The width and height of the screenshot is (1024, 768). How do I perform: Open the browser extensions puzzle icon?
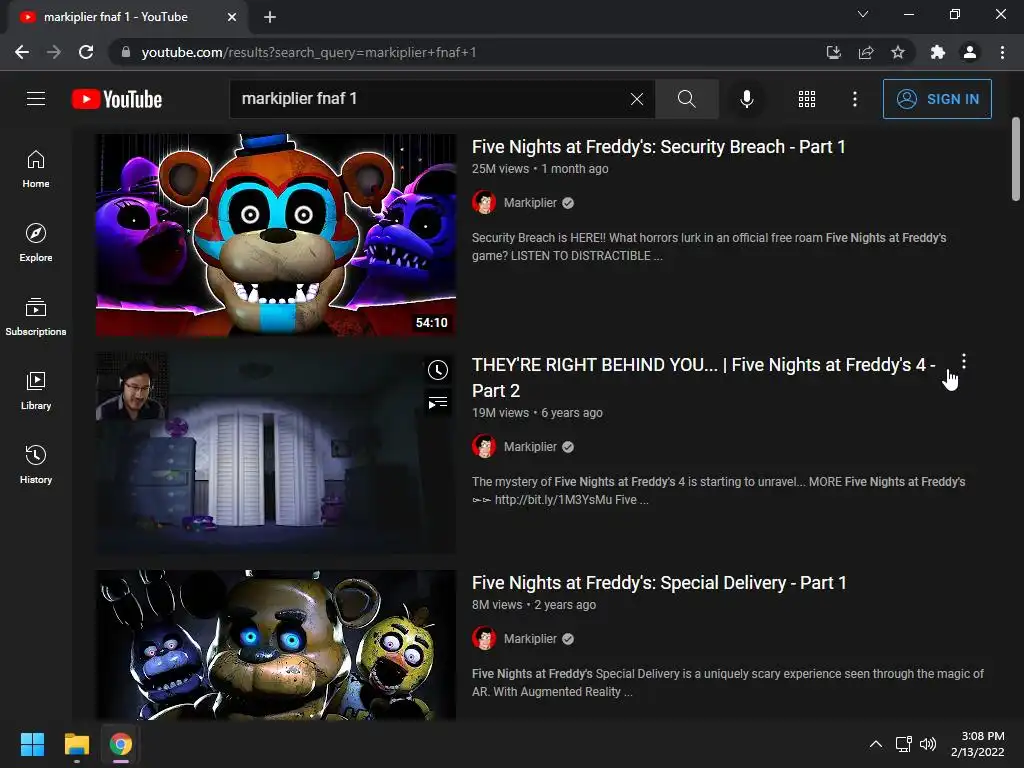(x=938, y=52)
